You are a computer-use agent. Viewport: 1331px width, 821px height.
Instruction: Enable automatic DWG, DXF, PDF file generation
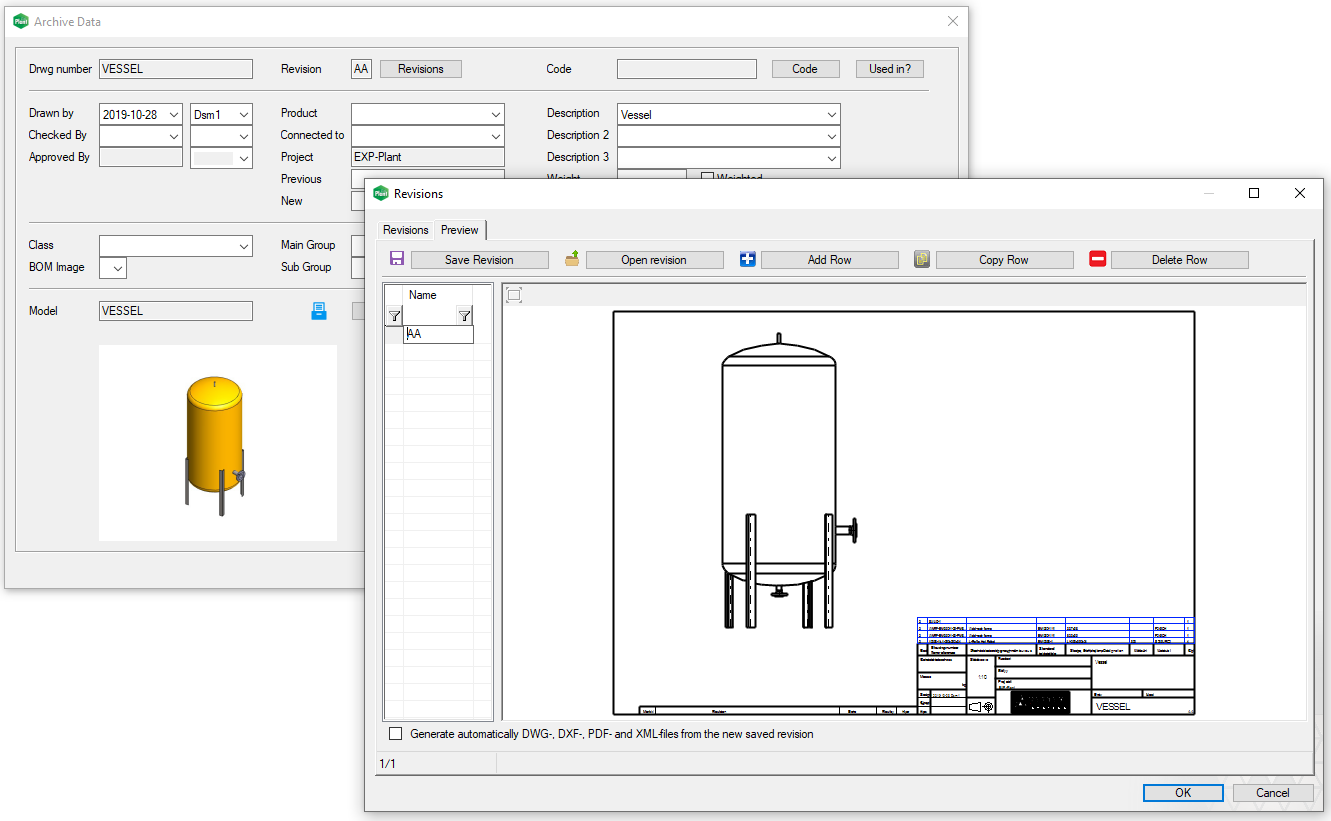tap(396, 734)
